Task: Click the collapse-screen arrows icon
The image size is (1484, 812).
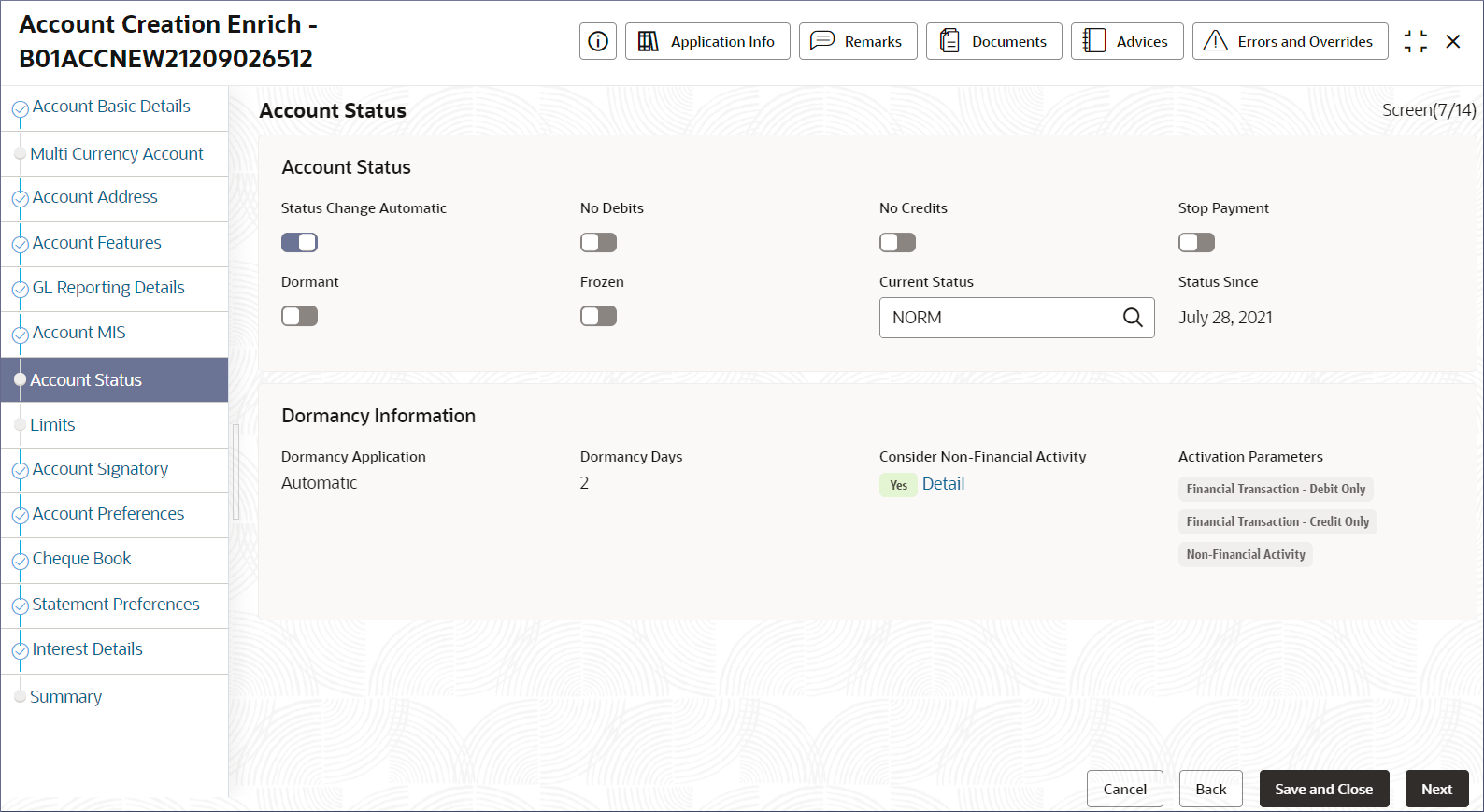Action: pos(1415,41)
